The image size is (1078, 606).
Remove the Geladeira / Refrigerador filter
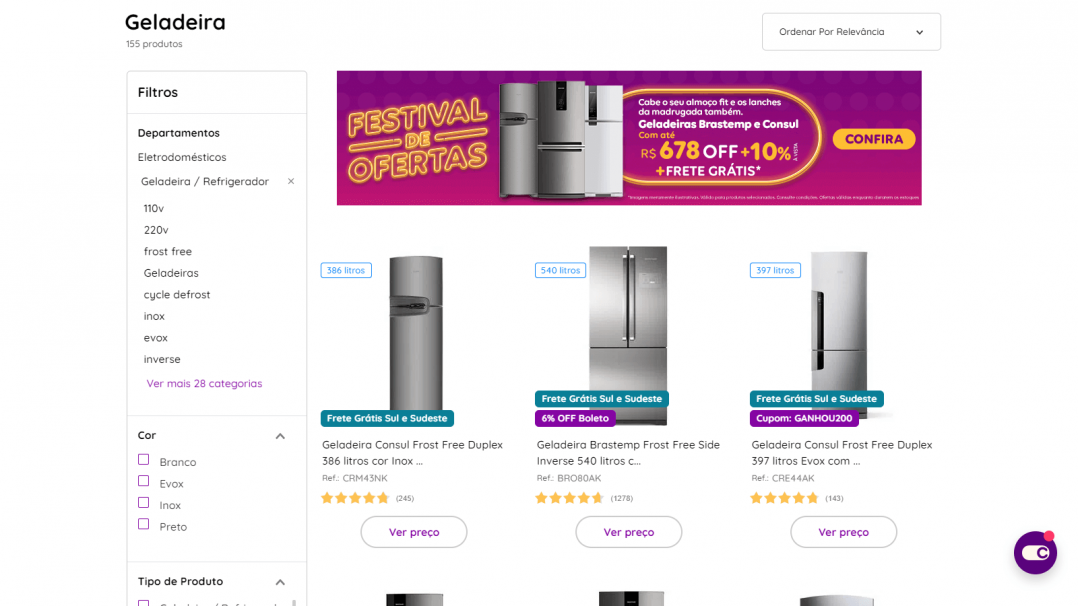pos(290,182)
